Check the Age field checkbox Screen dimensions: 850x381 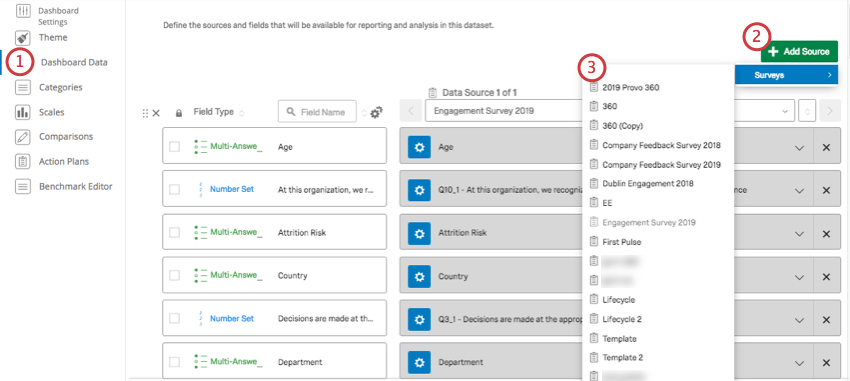click(x=175, y=146)
